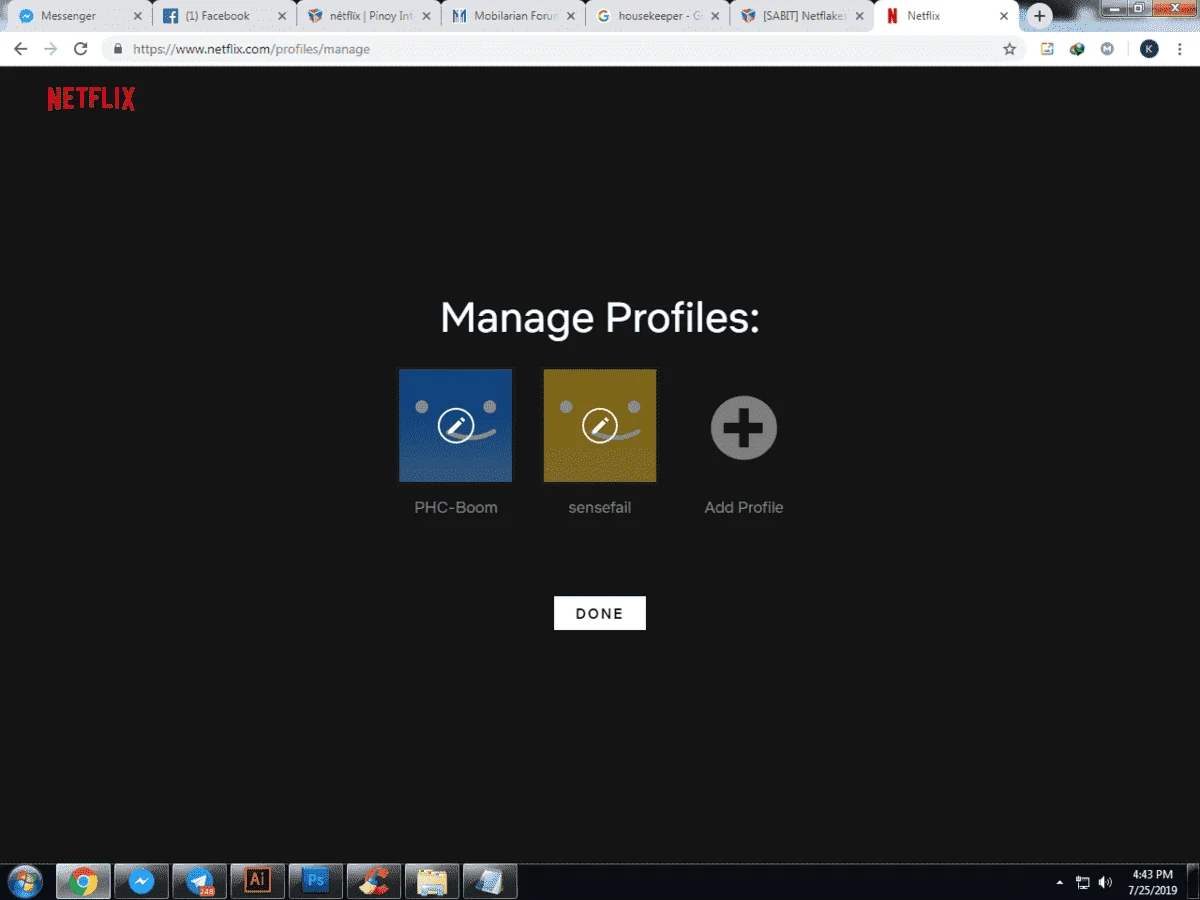This screenshot has height=900, width=1200.
Task: Click the Add Profile plus icon
Action: (x=744, y=428)
